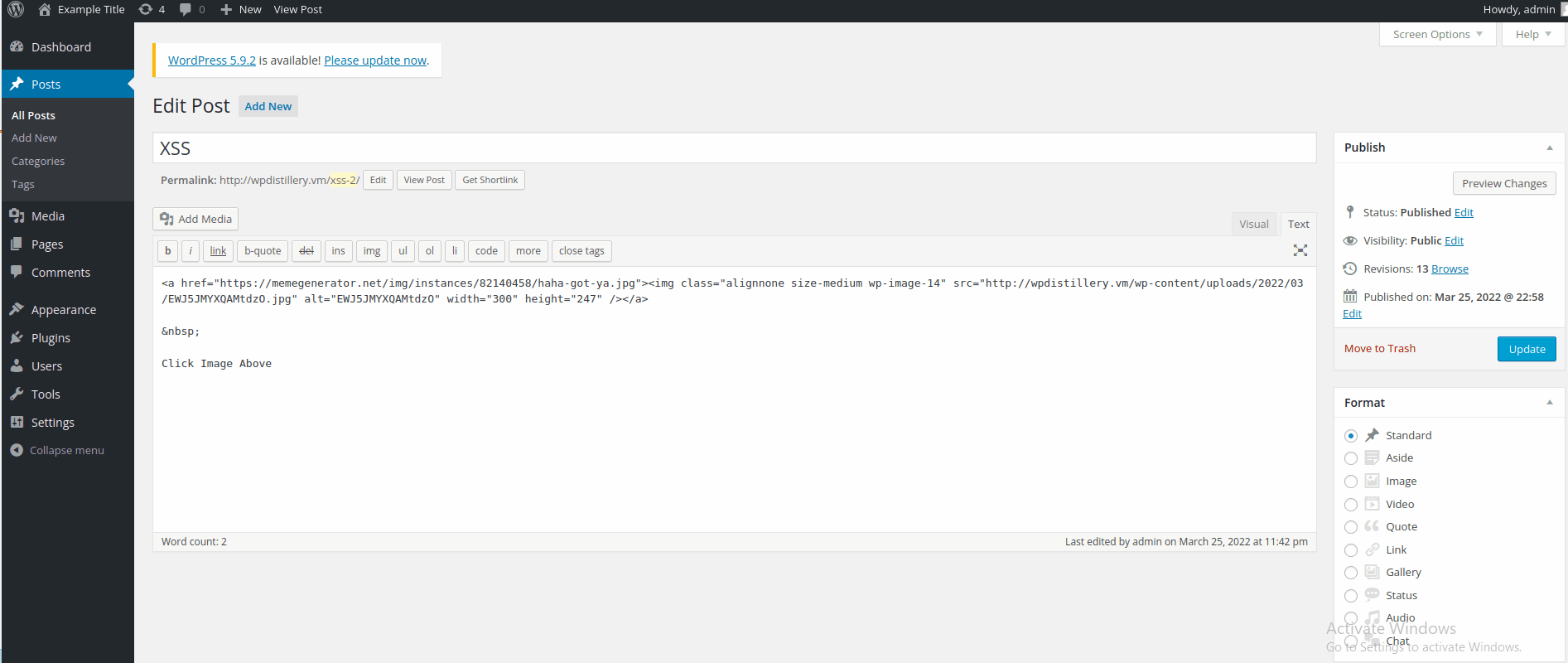Image resolution: width=1568 pixels, height=663 pixels.
Task: Click the ul quicktag button
Action: 403,251
